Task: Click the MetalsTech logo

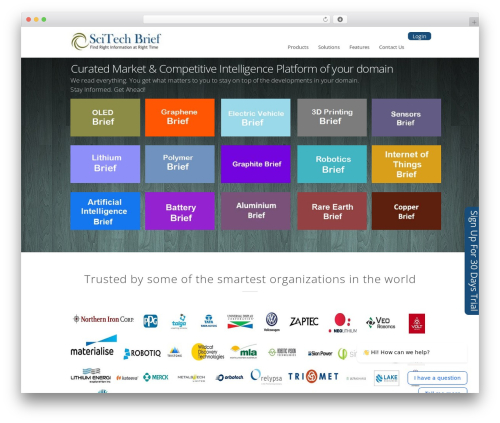Action: pos(191,378)
